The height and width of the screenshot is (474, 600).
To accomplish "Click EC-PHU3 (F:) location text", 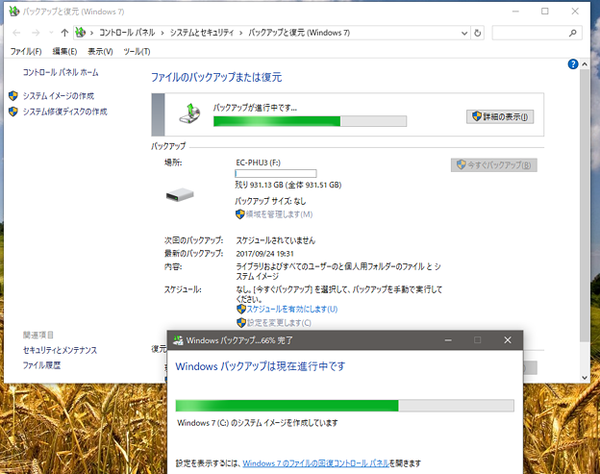I will (258, 163).
